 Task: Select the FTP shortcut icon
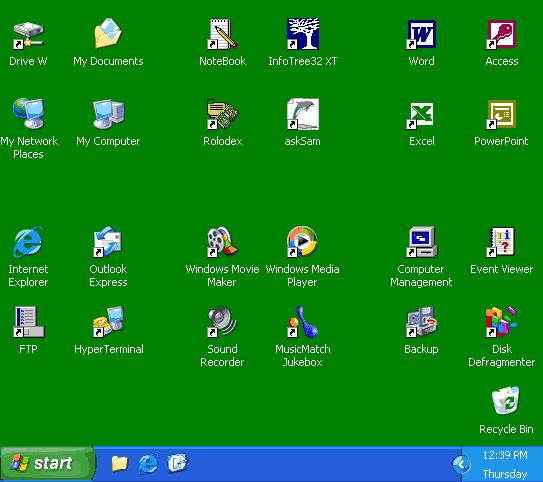pyautogui.click(x=28, y=322)
